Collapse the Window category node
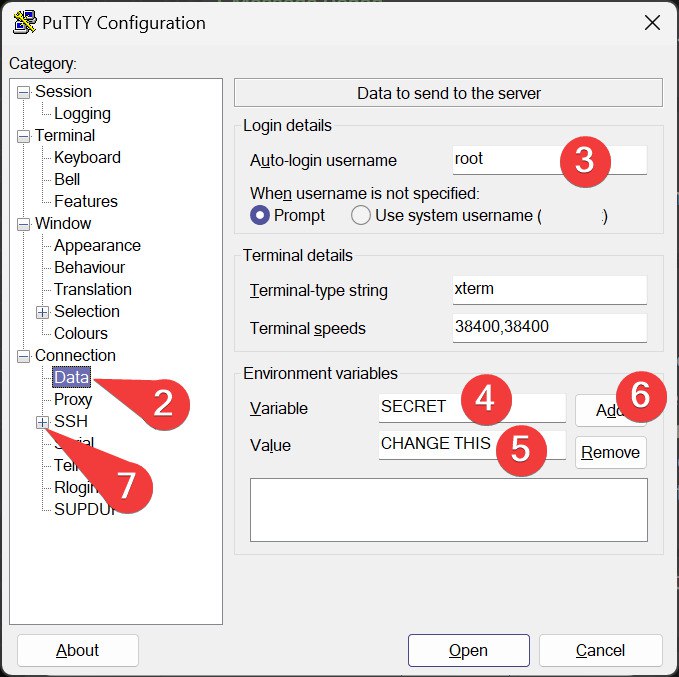Screen dimensions: 679x677 [23, 224]
